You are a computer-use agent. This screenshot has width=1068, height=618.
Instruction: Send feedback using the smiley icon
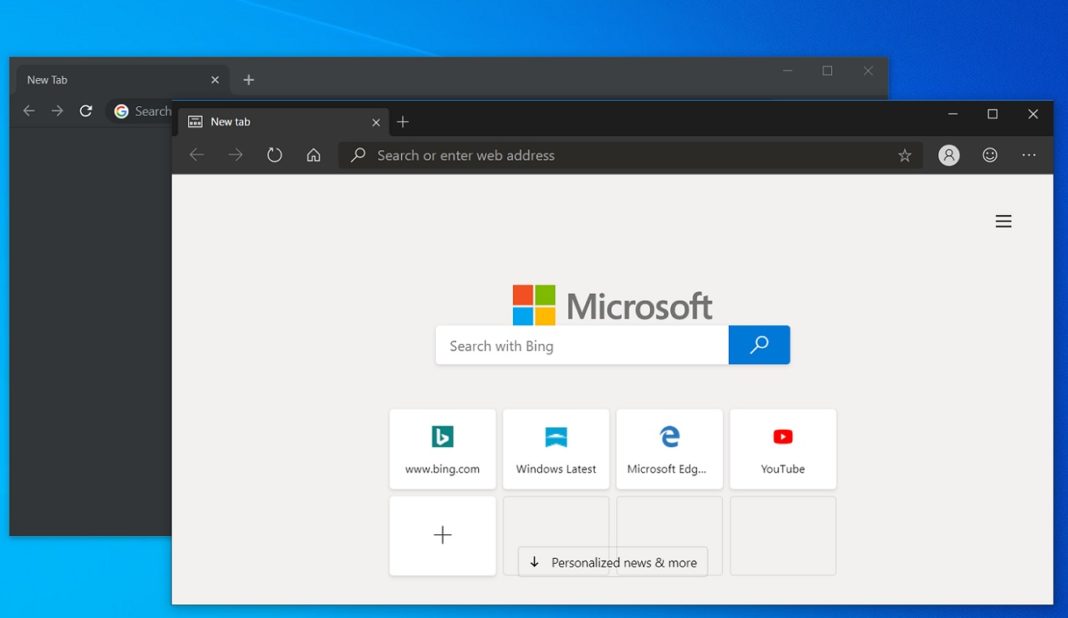coord(989,155)
